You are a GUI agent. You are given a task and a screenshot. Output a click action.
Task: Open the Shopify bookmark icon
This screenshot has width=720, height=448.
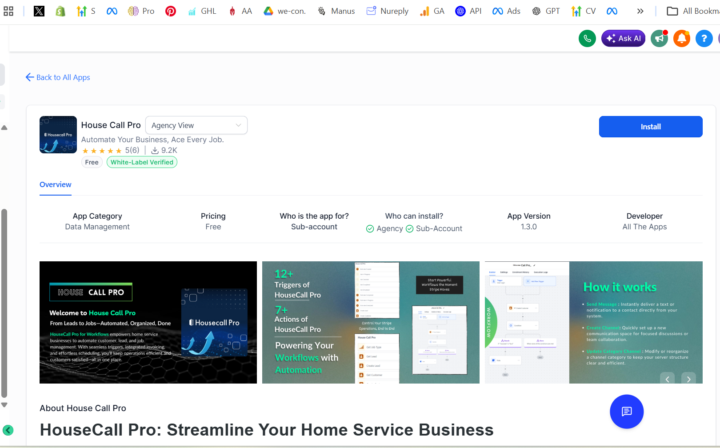pos(60,11)
